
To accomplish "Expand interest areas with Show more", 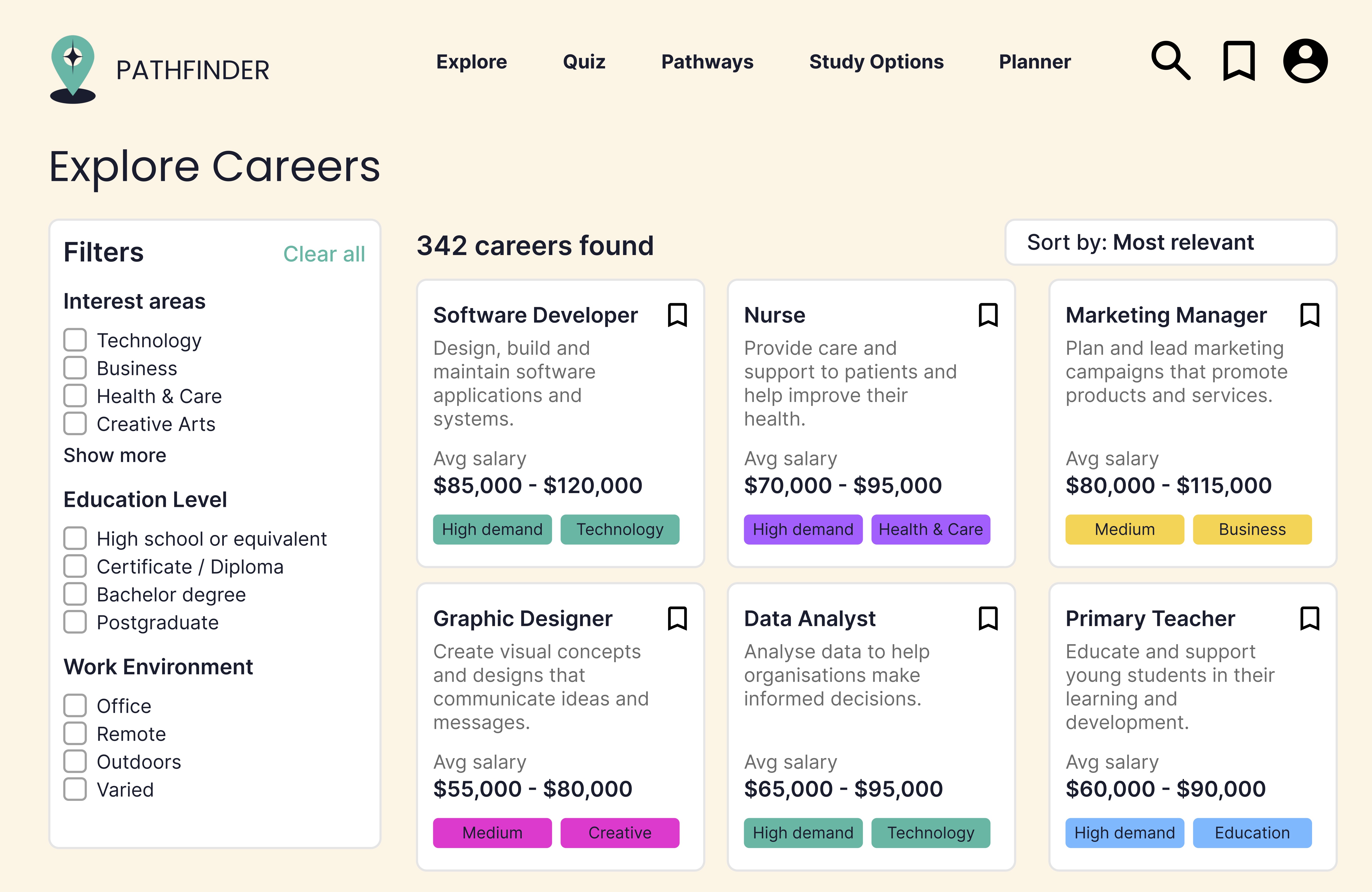I will pyautogui.click(x=115, y=455).
